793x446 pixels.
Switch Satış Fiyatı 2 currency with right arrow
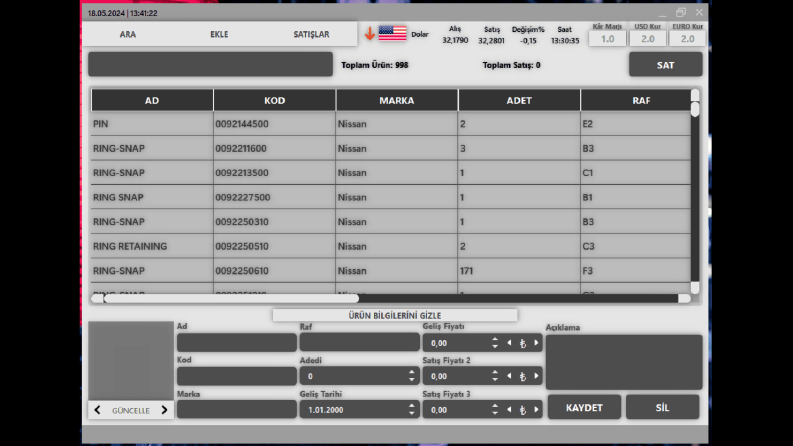(536, 376)
